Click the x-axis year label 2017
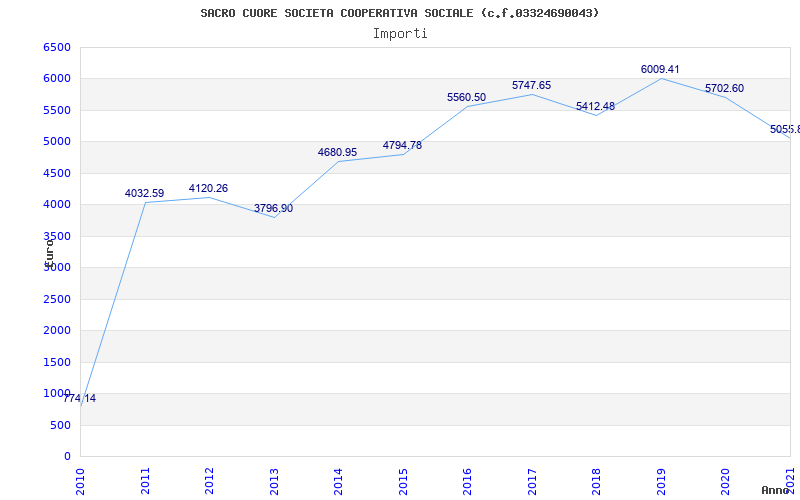This screenshot has height=500, width=800. pos(532,482)
